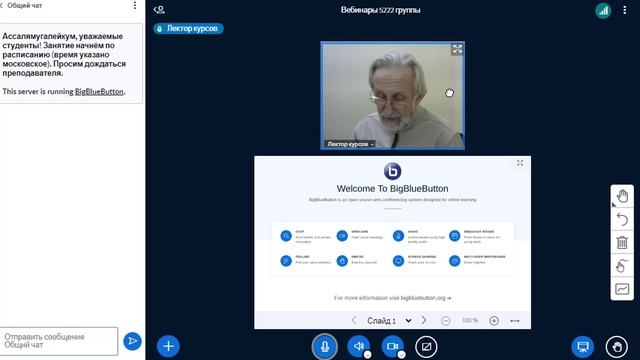Open meeting options menu at top right

(x=624, y=10)
